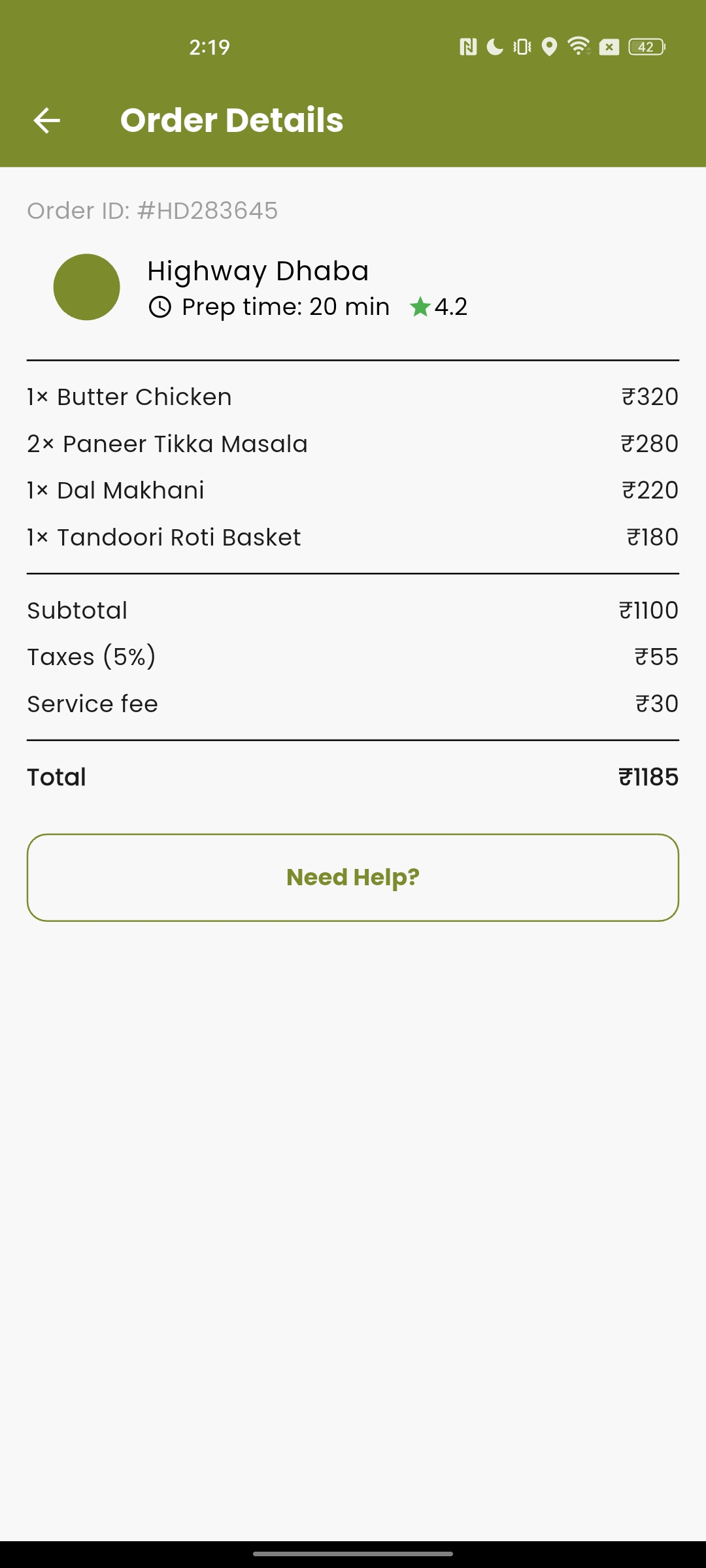Select the Paneer Tikka Masala item

point(167,444)
